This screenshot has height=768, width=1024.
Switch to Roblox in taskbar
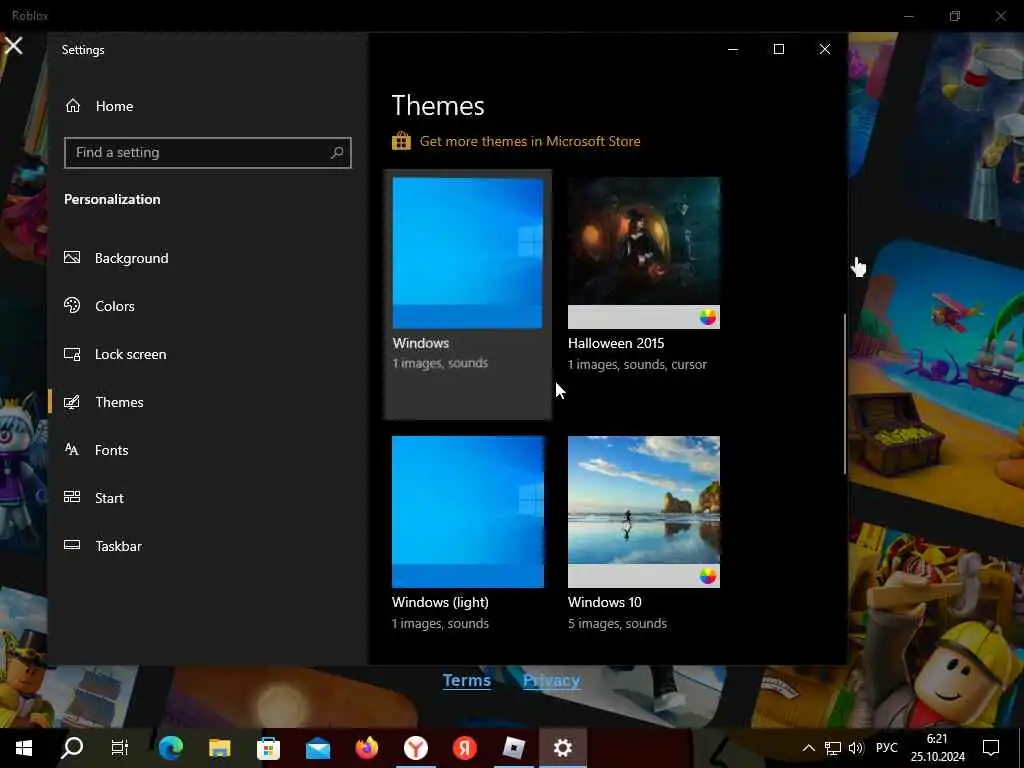point(514,748)
